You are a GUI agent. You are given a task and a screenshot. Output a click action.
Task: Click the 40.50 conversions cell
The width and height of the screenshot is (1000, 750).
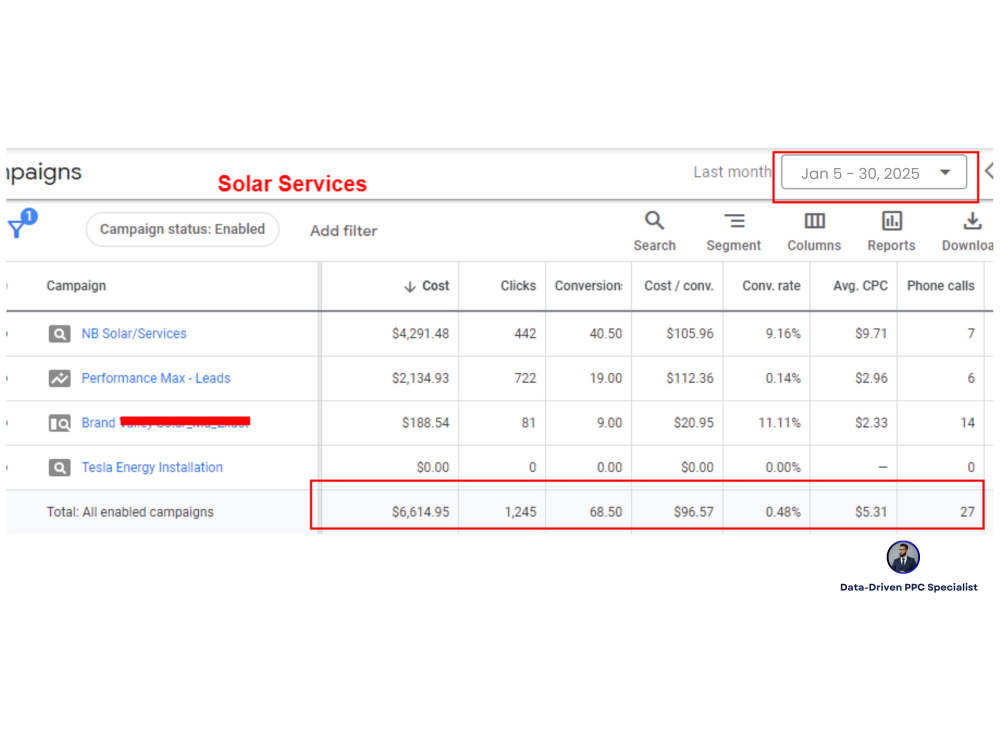coord(606,334)
